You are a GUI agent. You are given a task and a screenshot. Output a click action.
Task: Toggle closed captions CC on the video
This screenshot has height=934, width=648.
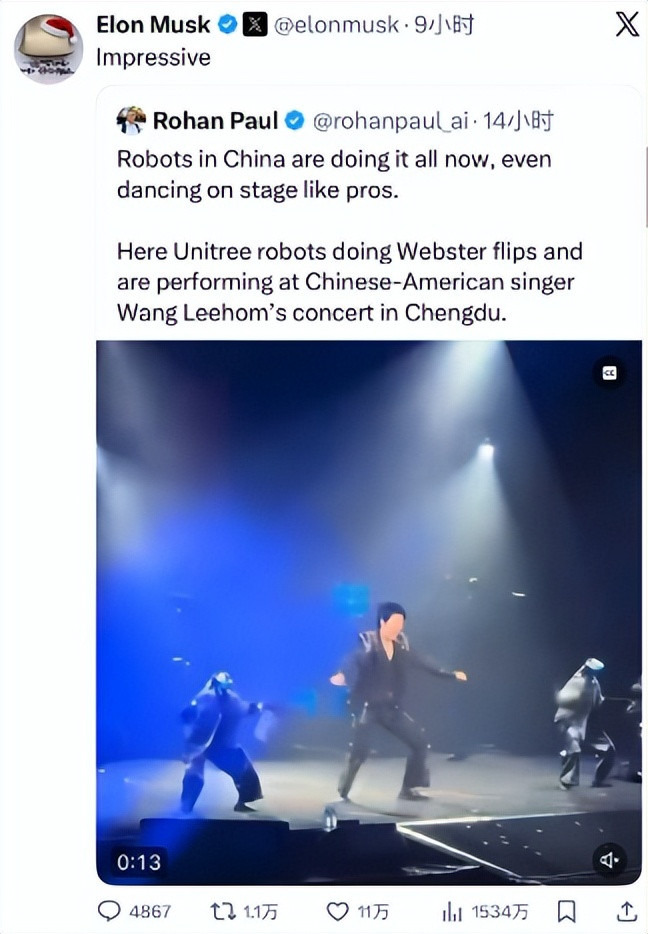(610, 373)
